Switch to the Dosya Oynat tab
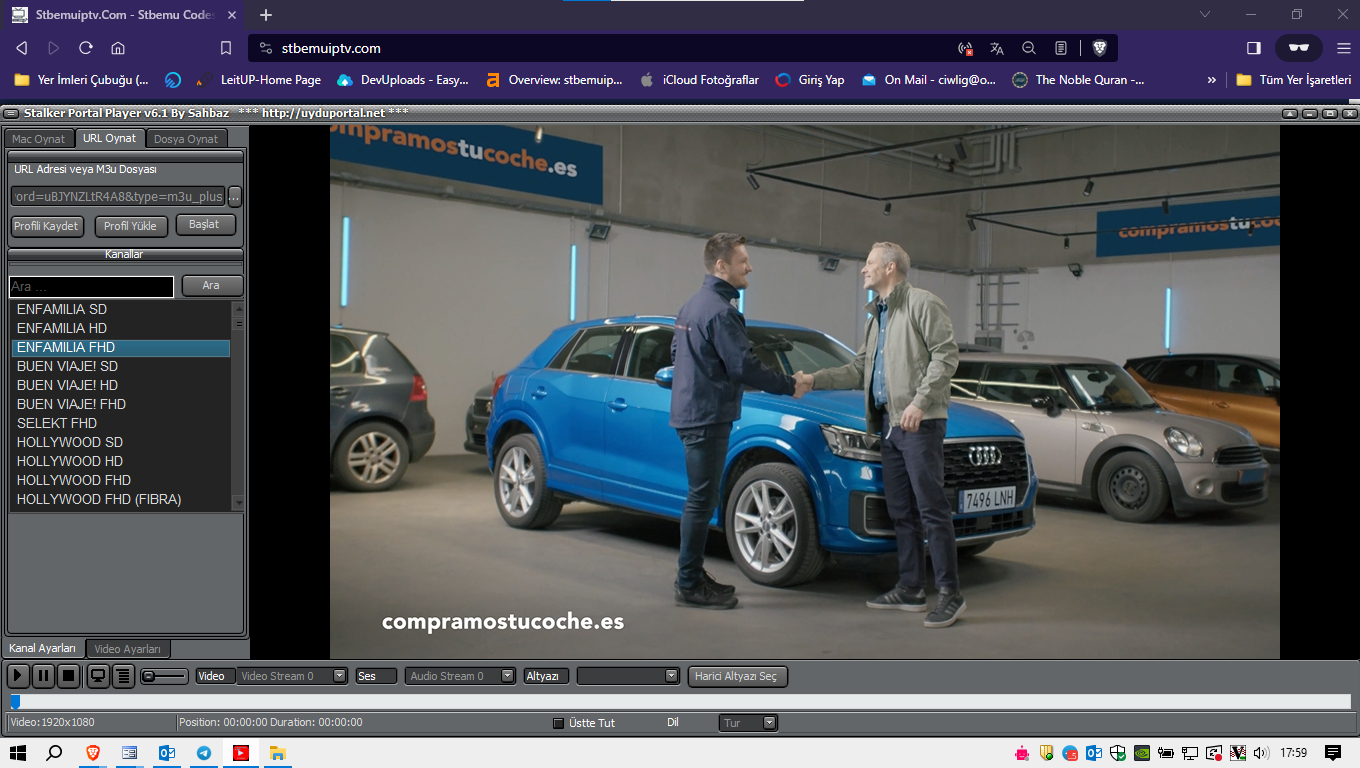 (x=186, y=139)
